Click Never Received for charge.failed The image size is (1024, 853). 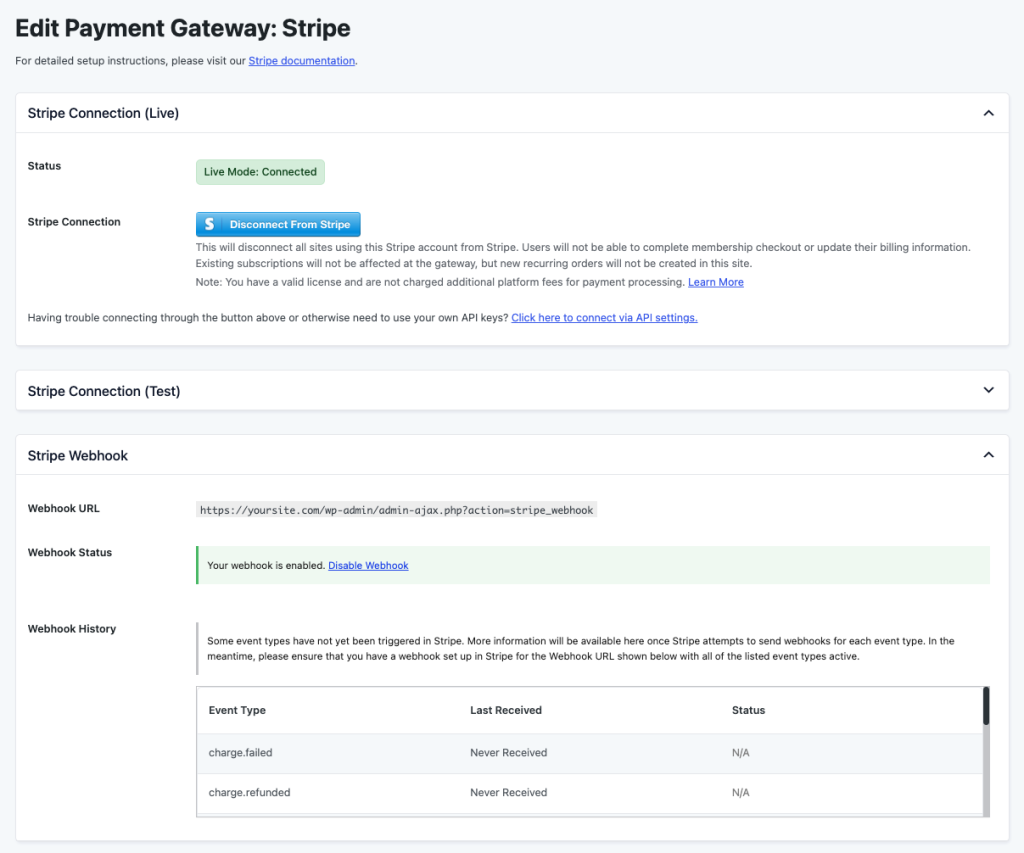[x=509, y=752]
